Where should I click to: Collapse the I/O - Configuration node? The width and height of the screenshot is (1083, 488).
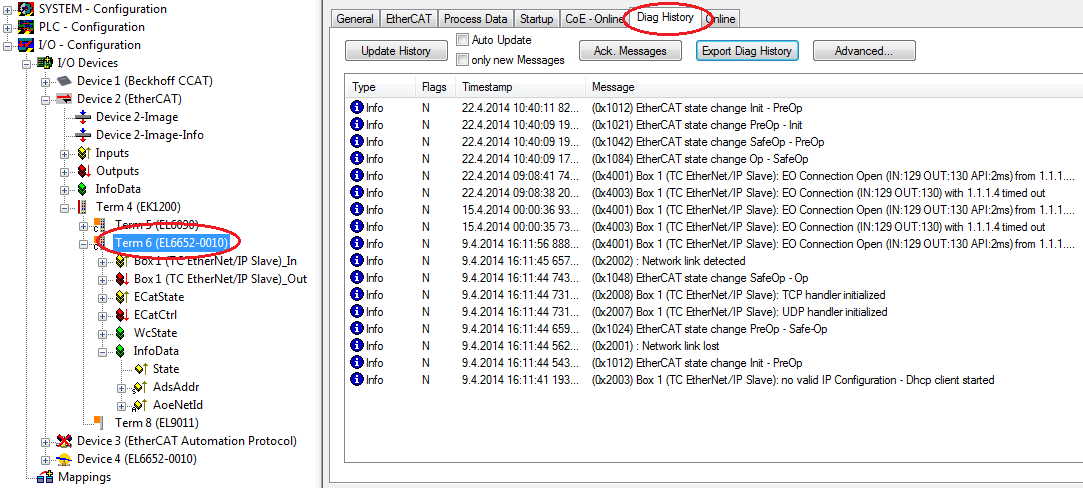[x=8, y=46]
